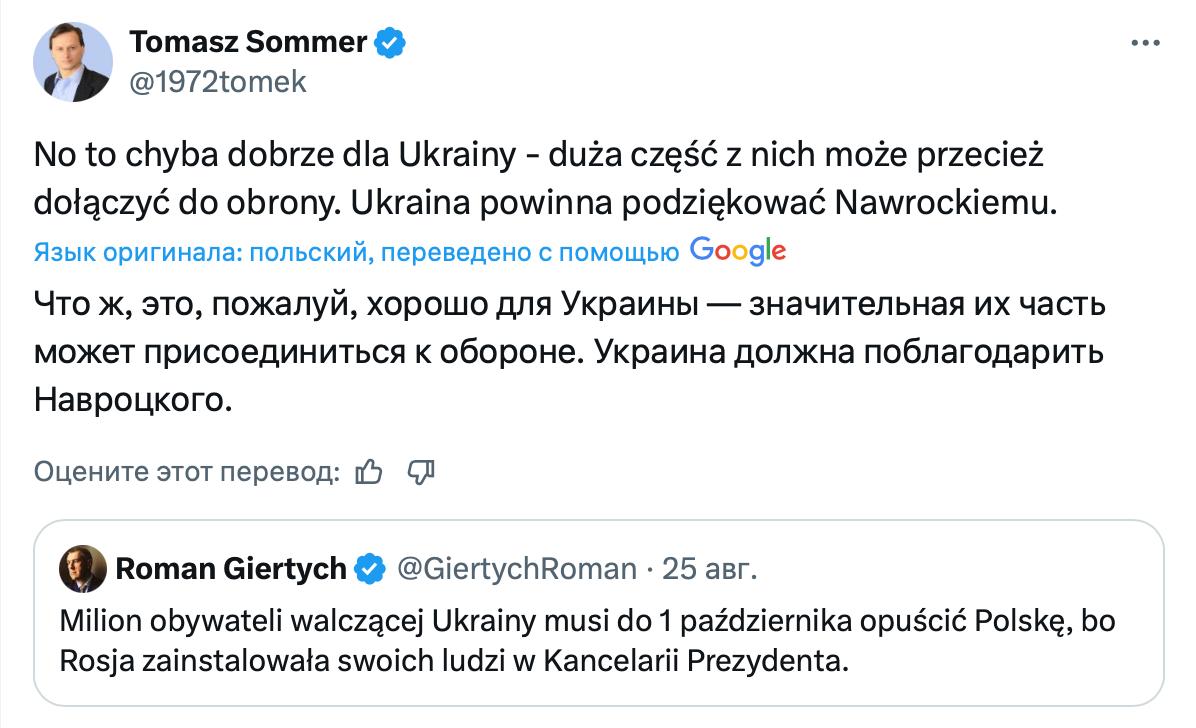This screenshot has height=728, width=1196.
Task: Open the quoted tweet by Roman Giertych
Action: (599, 614)
